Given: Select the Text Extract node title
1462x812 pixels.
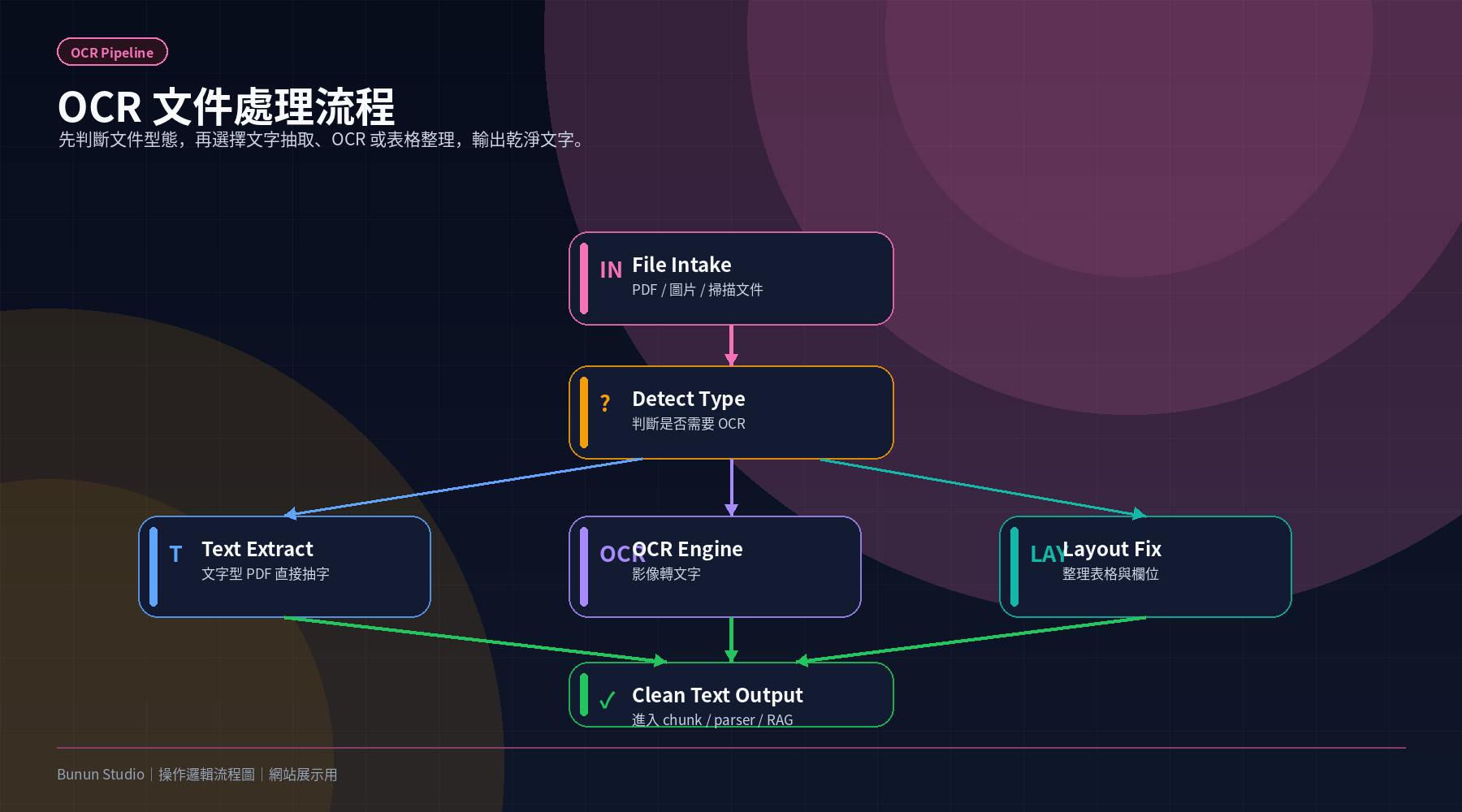Looking at the screenshot, I should (x=257, y=549).
